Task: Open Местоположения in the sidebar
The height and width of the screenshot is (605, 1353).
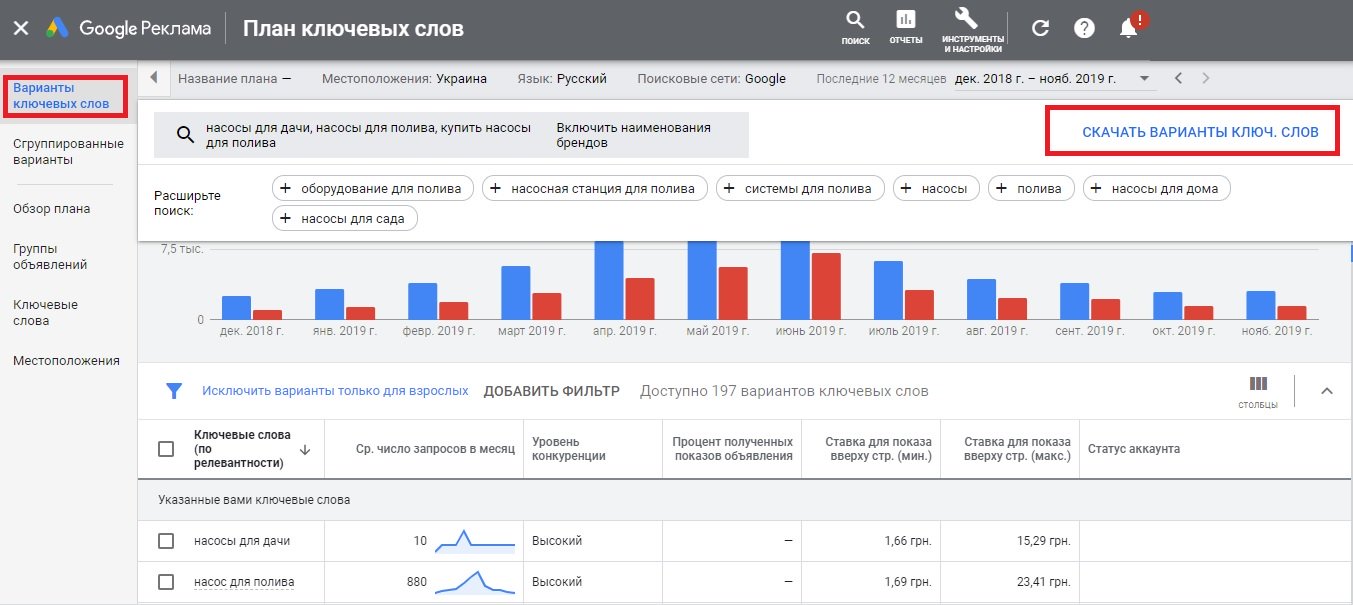Action: (66, 361)
